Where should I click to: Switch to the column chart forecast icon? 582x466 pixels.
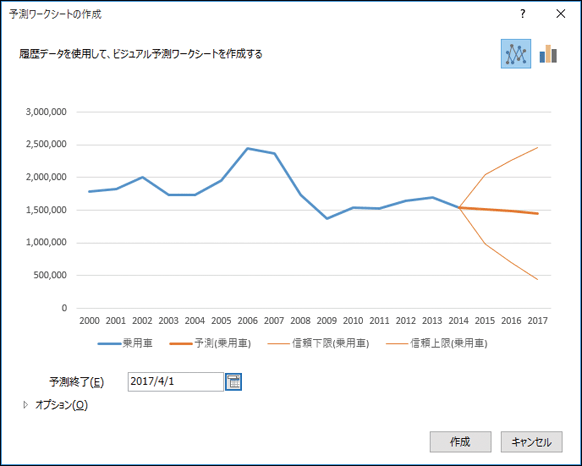[x=548, y=54]
